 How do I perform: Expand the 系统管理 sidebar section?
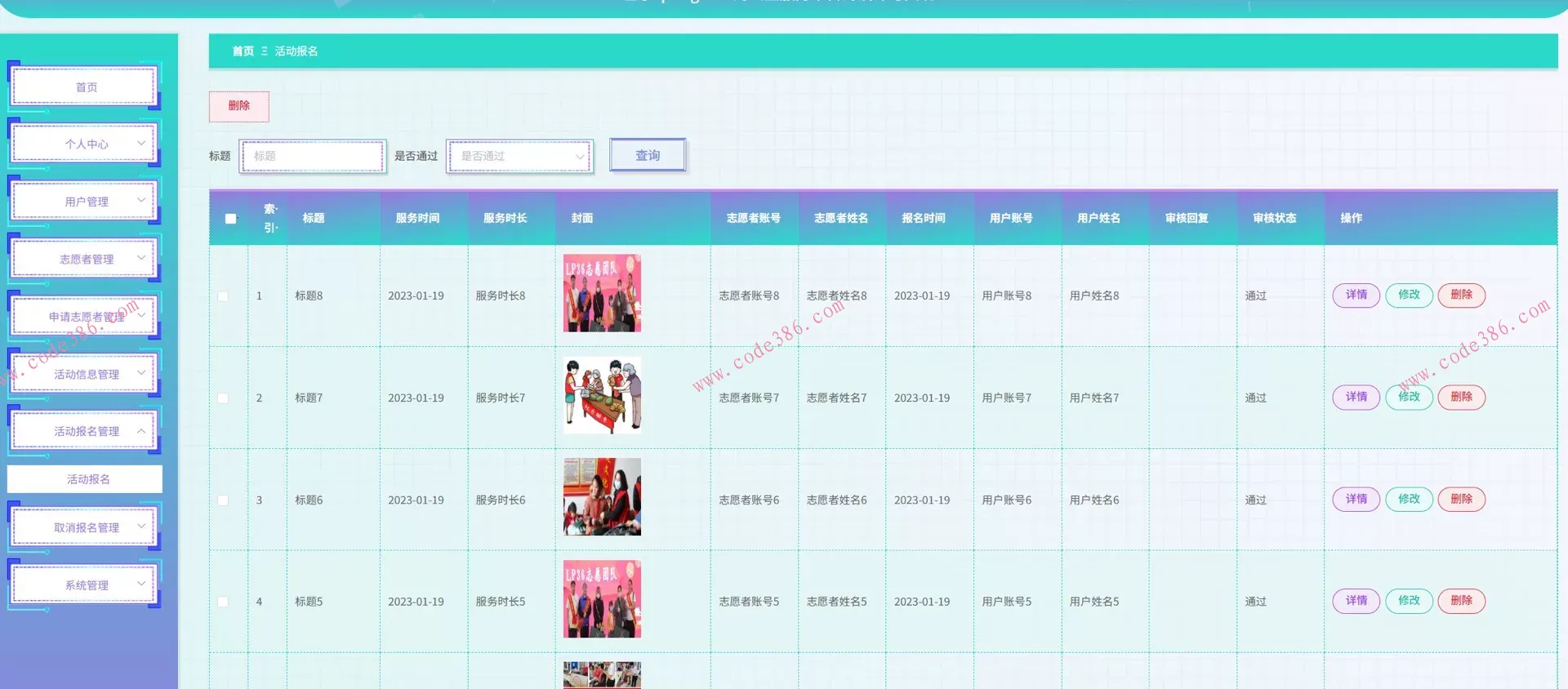[86, 585]
